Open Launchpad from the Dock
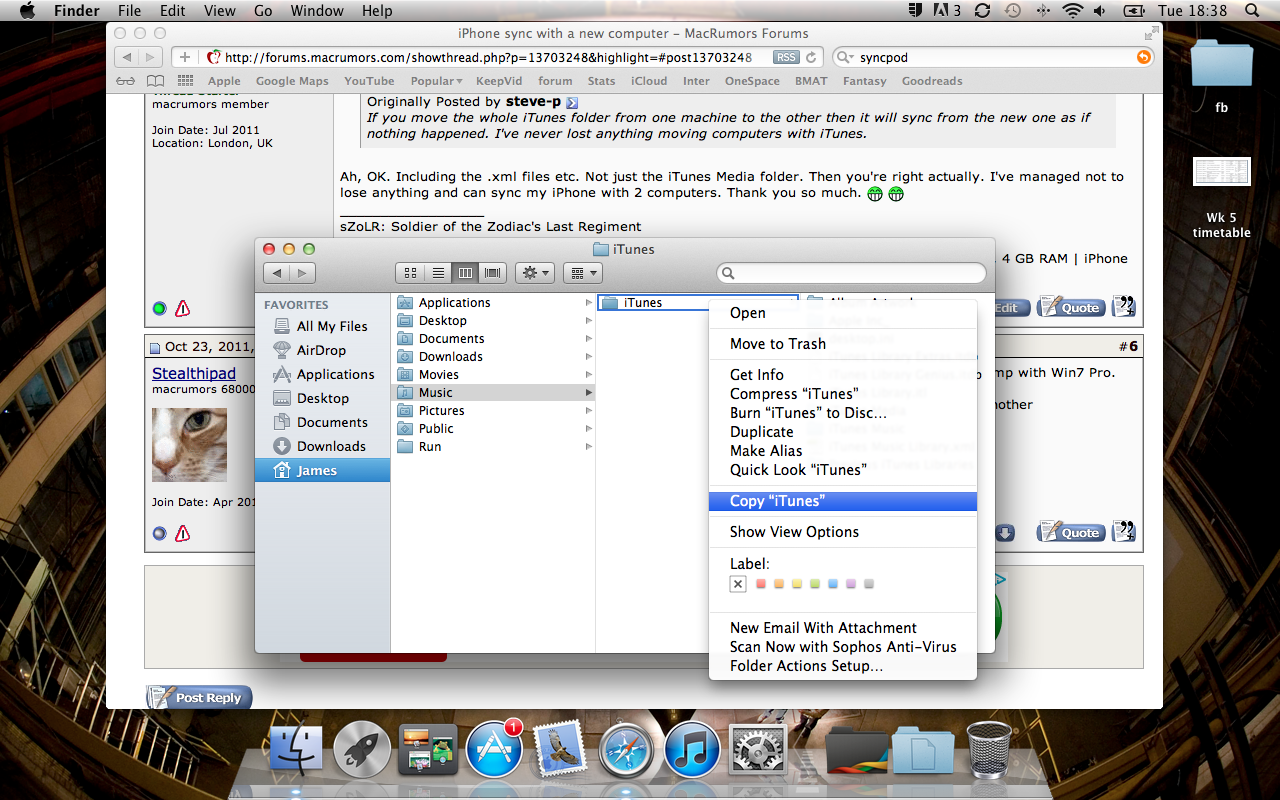This screenshot has height=800, width=1280. click(x=362, y=750)
